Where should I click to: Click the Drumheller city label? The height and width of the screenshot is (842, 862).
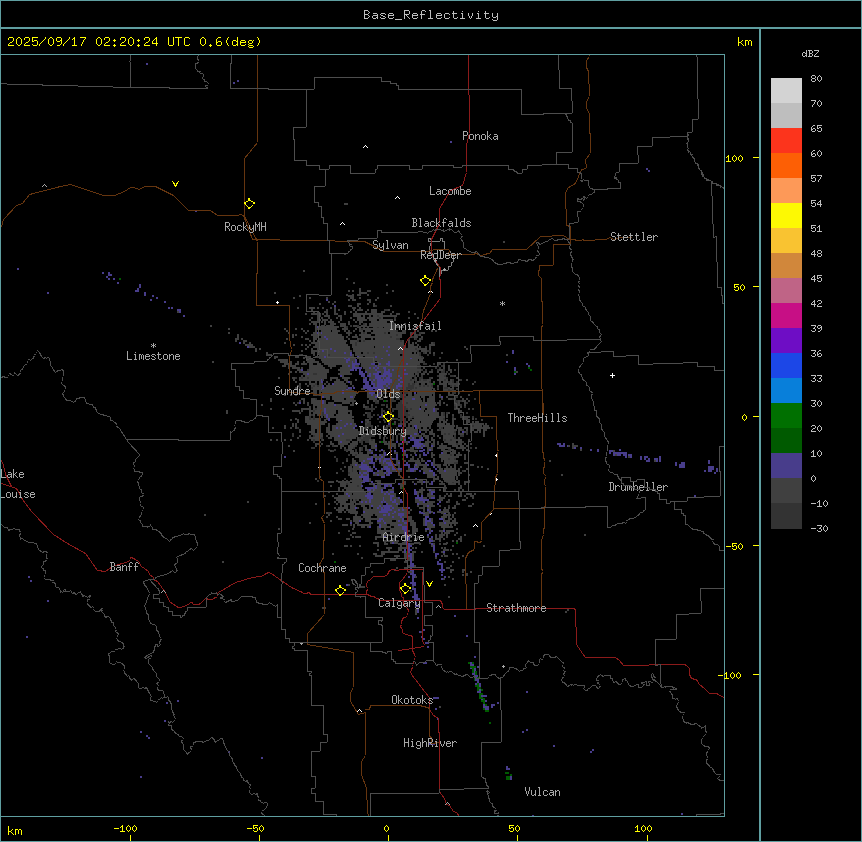[x=638, y=487]
